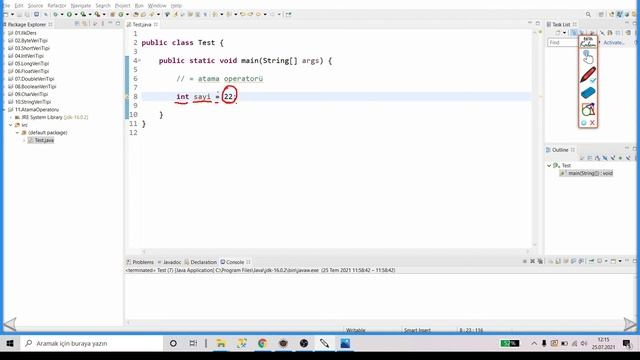Select 07.DoubleVeriTipi project
640x360 pixels.
pos(34,79)
